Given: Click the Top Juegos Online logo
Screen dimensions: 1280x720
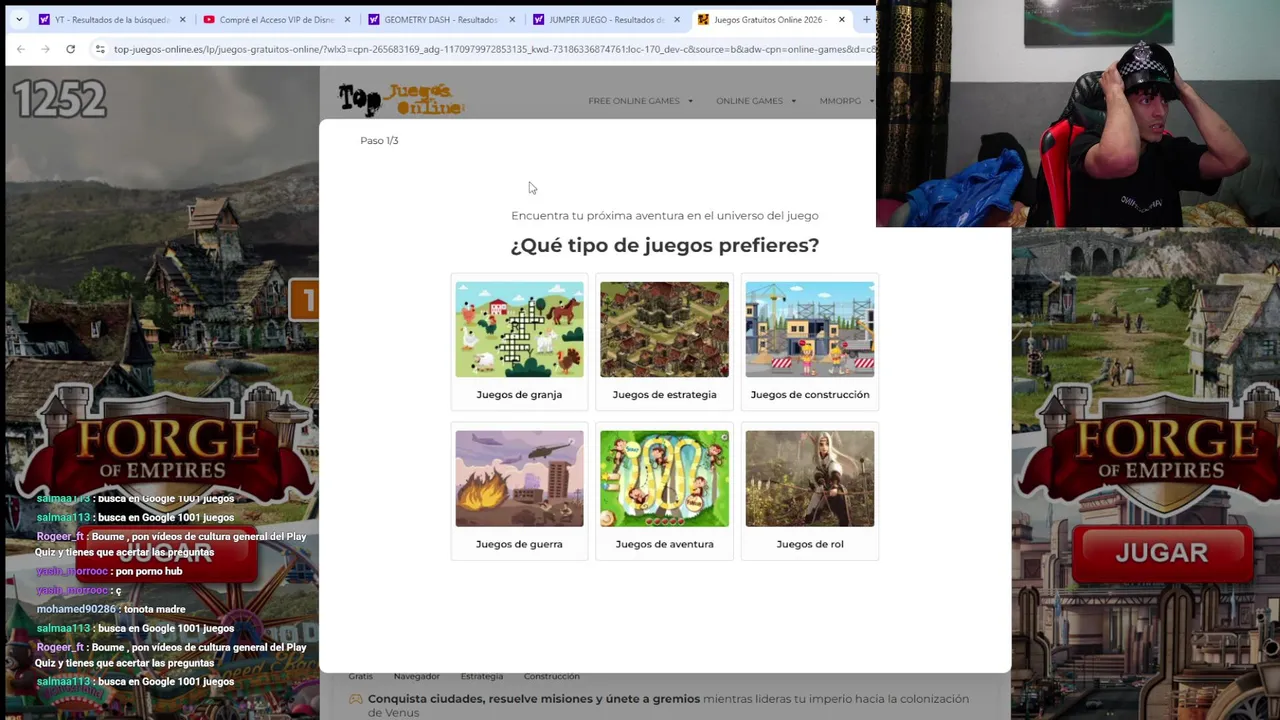Looking at the screenshot, I should (x=401, y=99).
